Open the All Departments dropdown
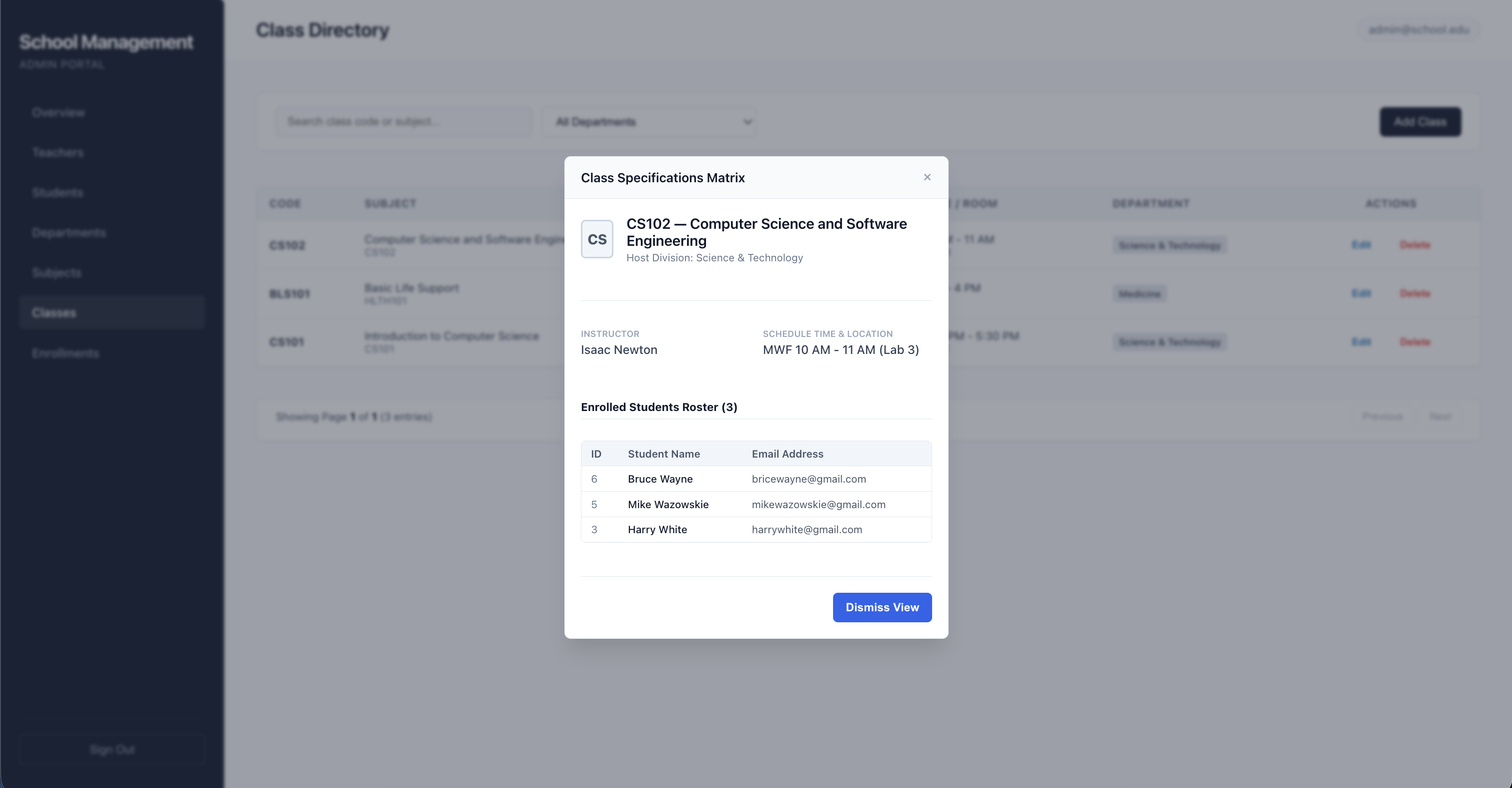 pyautogui.click(x=648, y=122)
